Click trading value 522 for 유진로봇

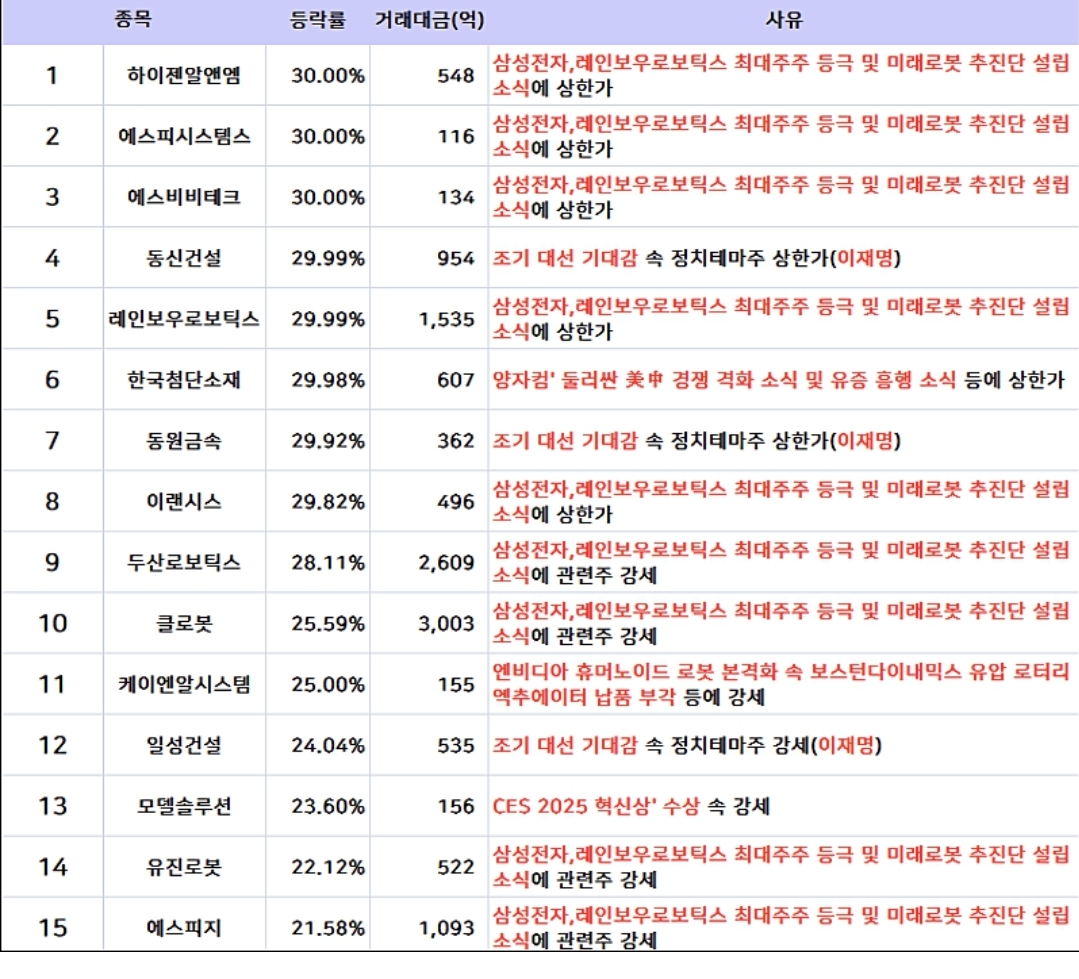point(456,867)
